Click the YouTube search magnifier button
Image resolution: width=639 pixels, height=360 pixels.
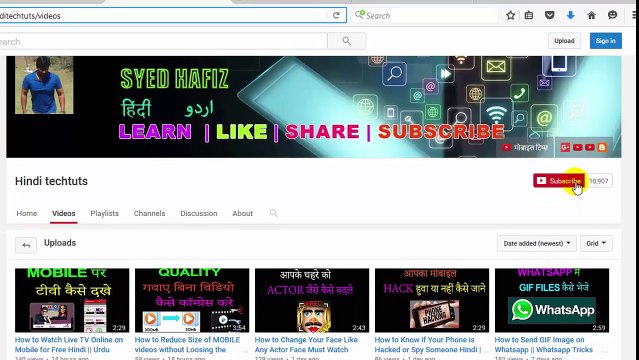(x=346, y=41)
